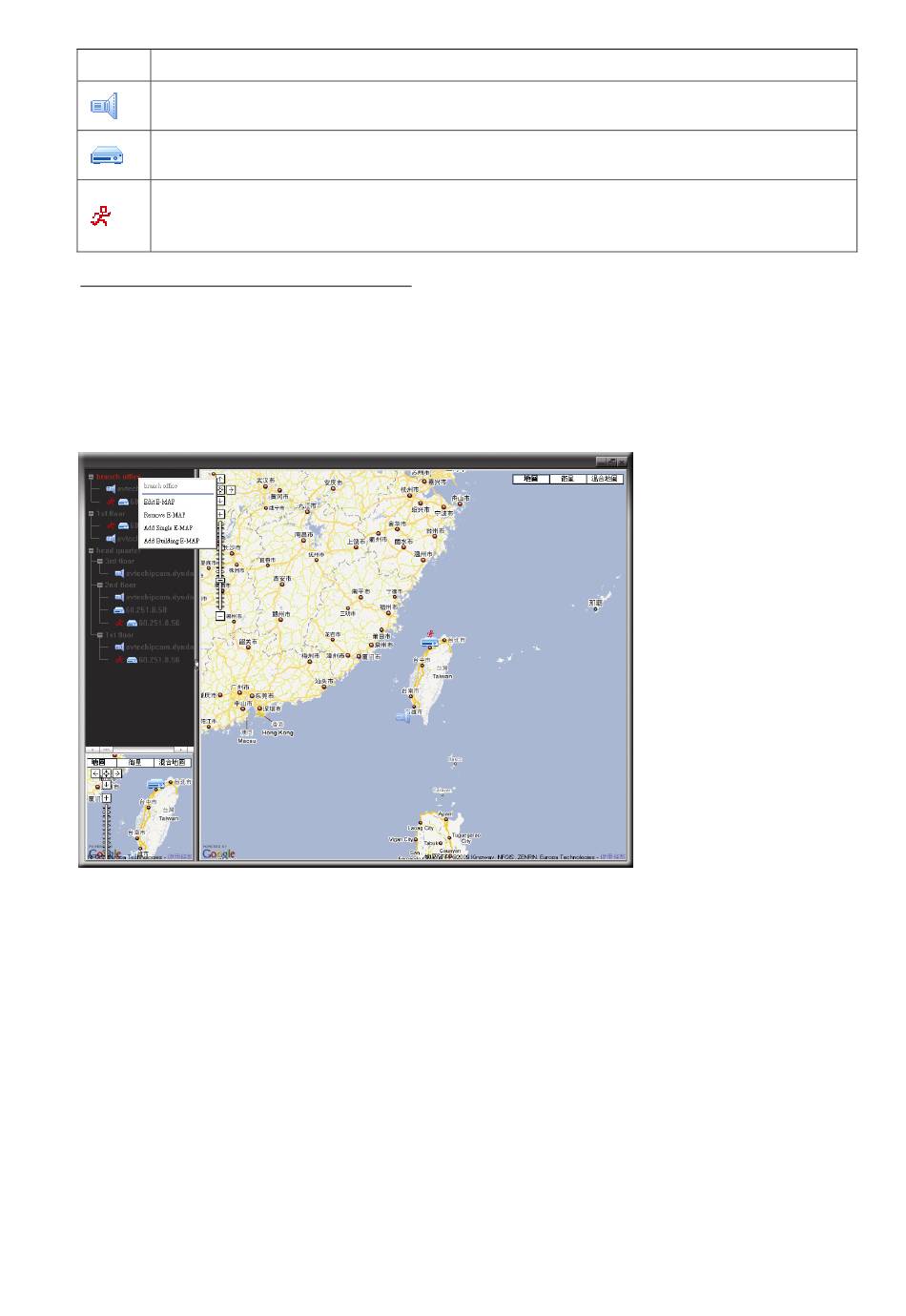Zoom in on the main map with the plus button
This screenshot has height=1316, width=906.
click(x=220, y=514)
